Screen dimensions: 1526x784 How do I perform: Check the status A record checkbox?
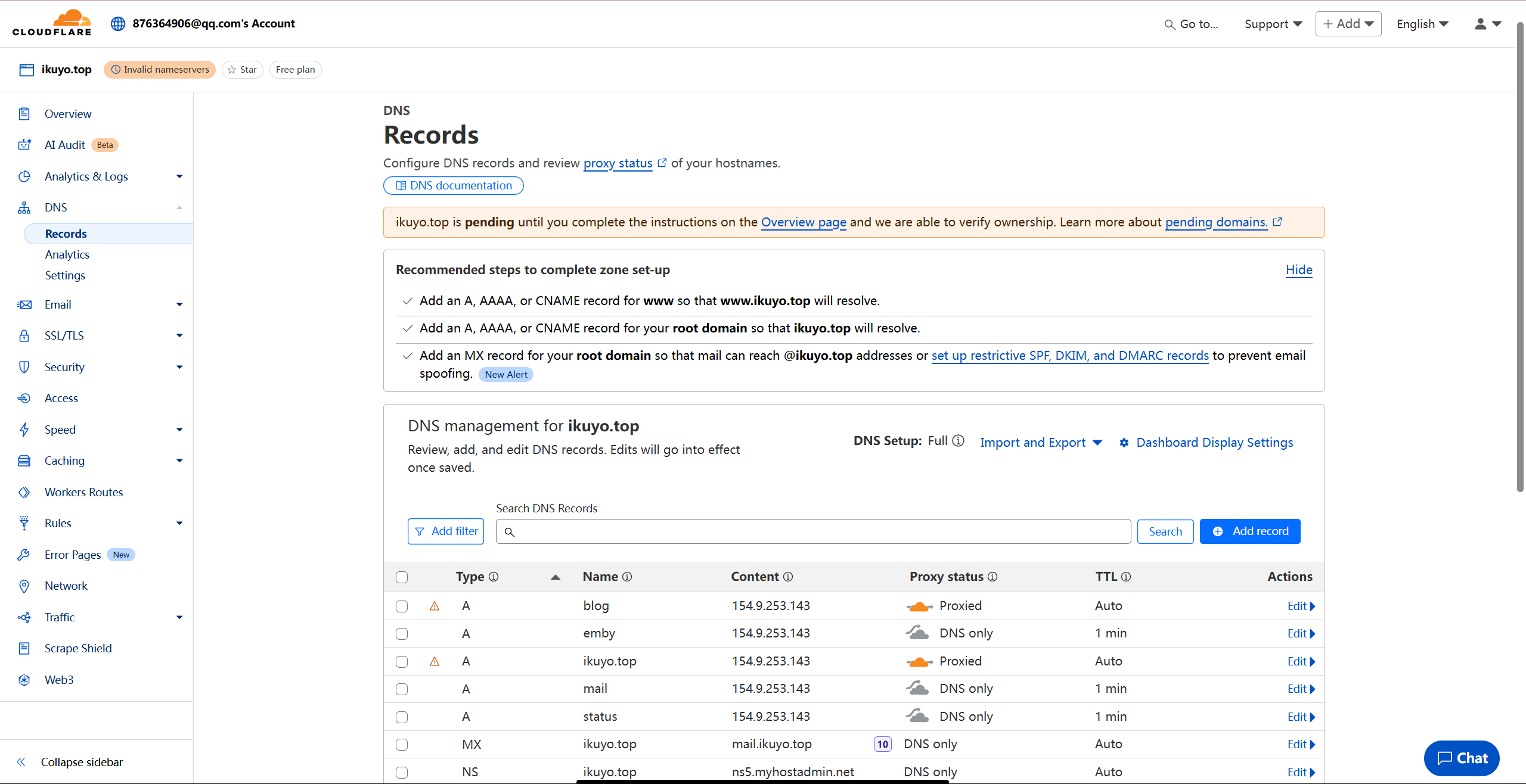click(402, 717)
